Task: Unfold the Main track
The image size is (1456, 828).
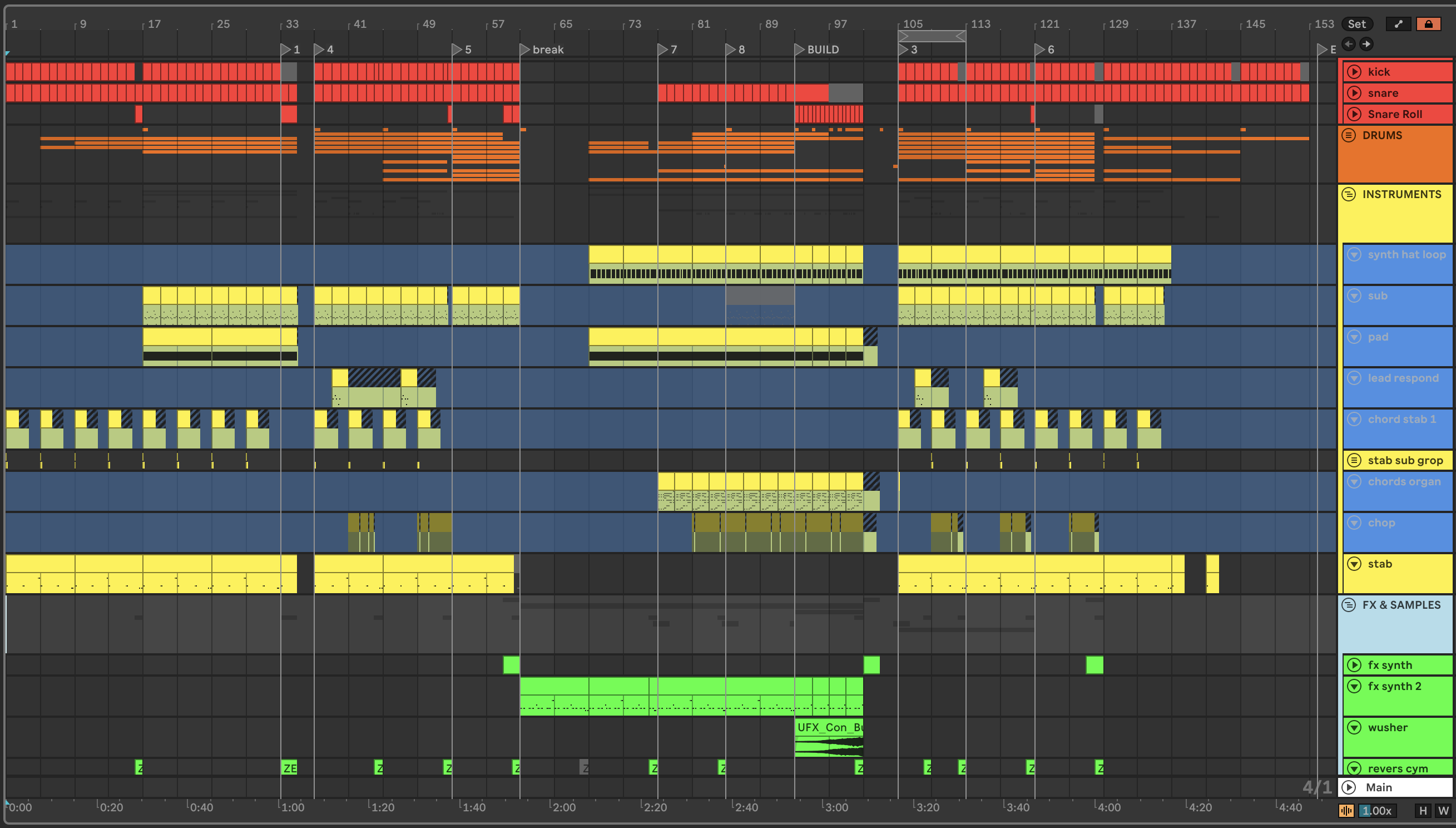Action: (x=1349, y=787)
